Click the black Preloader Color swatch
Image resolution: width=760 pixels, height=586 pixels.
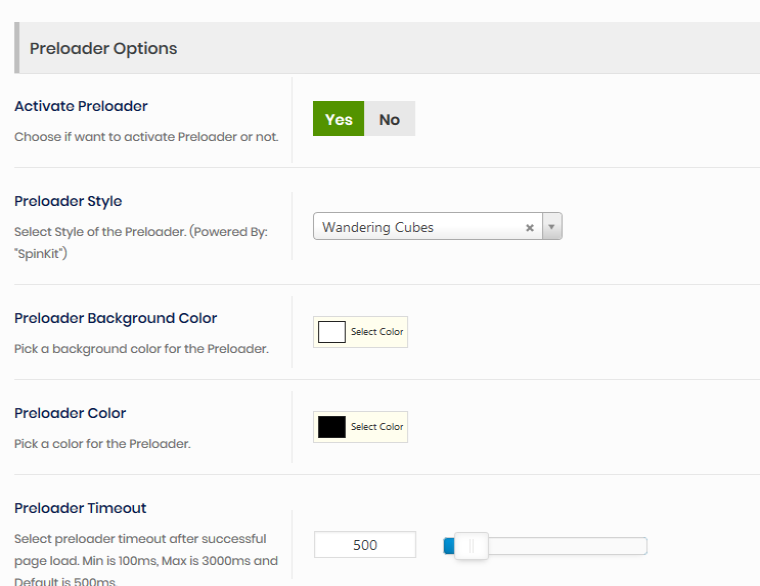tap(331, 427)
